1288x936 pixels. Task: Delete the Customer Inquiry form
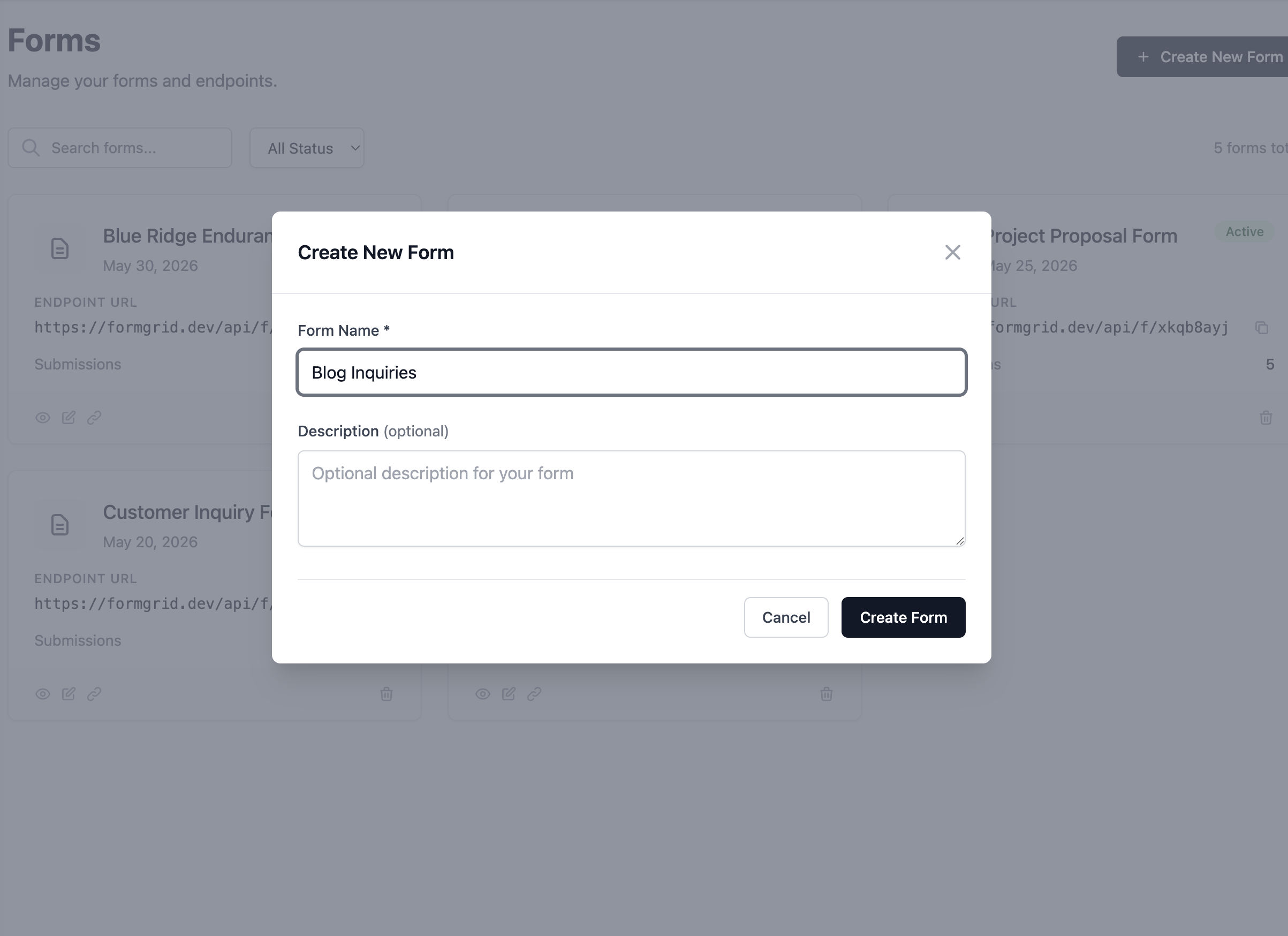point(386,694)
